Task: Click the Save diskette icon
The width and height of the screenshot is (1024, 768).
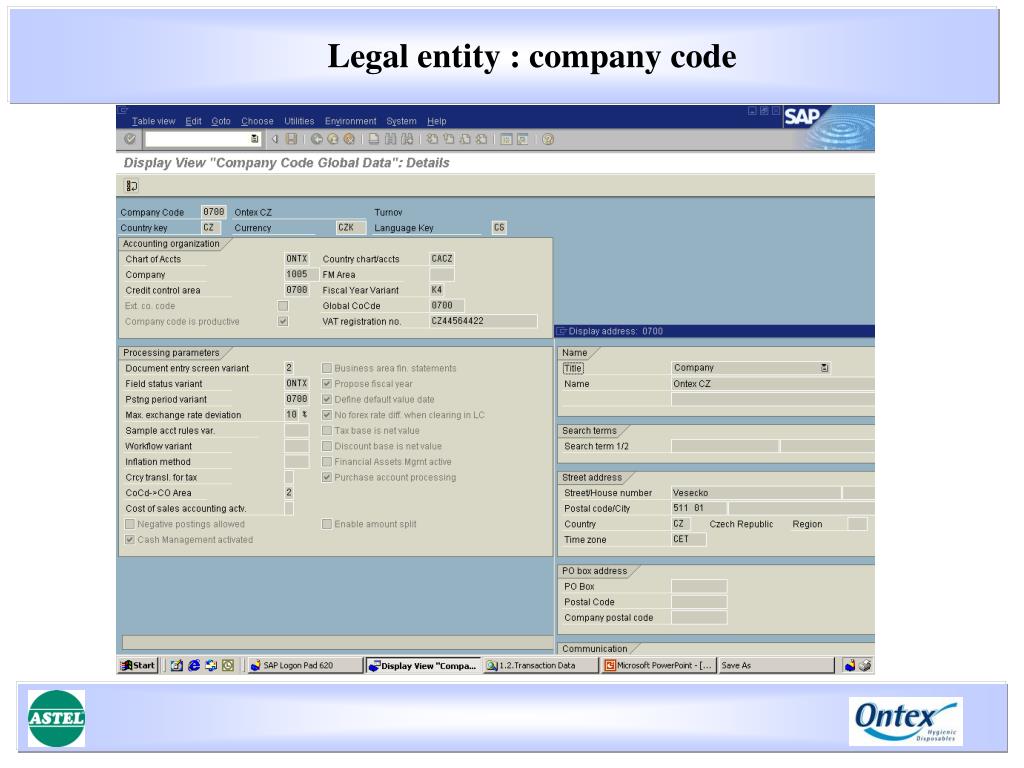Action: pyautogui.click(x=292, y=139)
